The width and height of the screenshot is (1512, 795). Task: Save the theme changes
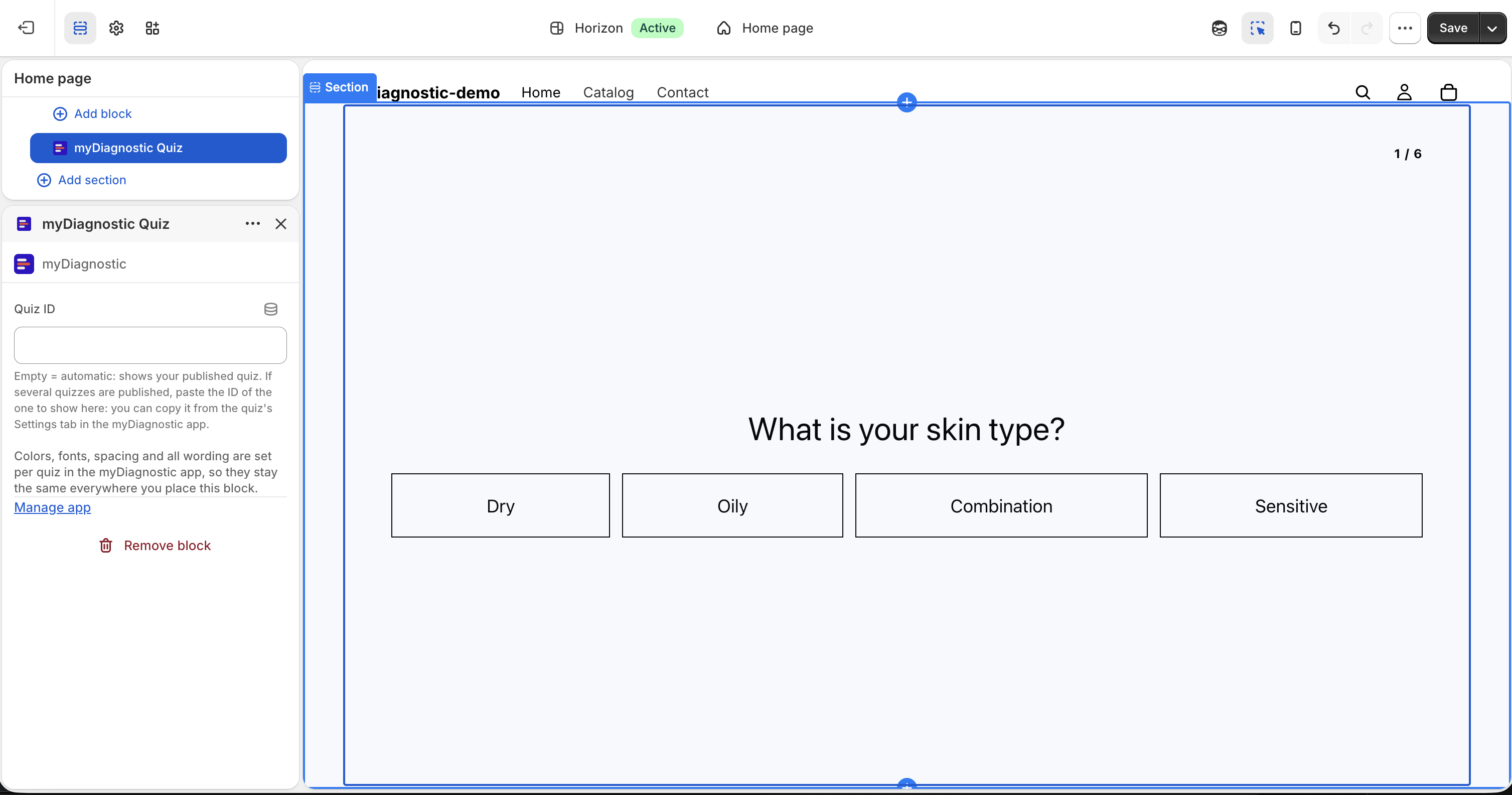coord(1453,28)
